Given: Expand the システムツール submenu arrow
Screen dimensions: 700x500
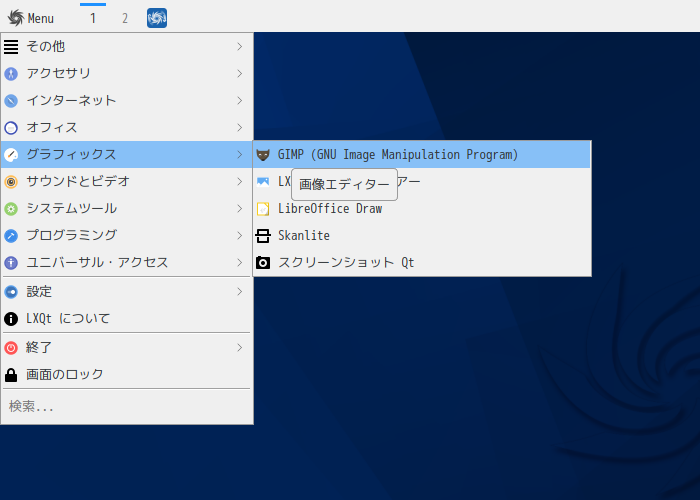Looking at the screenshot, I should 240,208.
